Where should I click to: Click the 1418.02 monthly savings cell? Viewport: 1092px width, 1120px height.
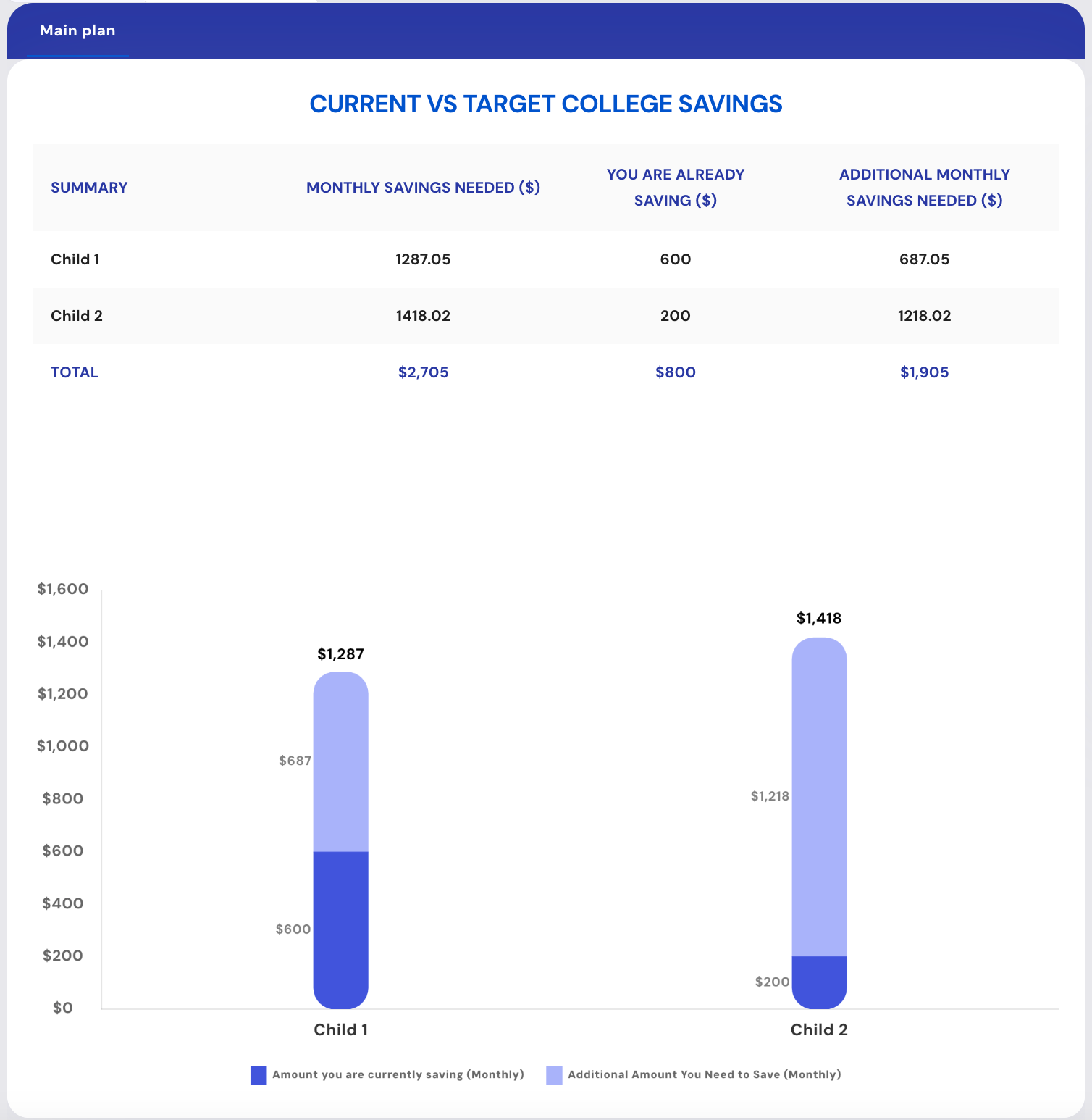coord(423,316)
